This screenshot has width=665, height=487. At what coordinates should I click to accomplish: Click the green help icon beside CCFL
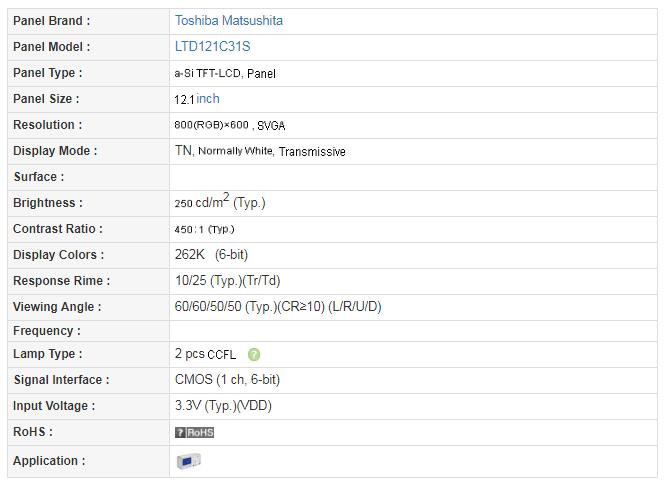coord(254,354)
